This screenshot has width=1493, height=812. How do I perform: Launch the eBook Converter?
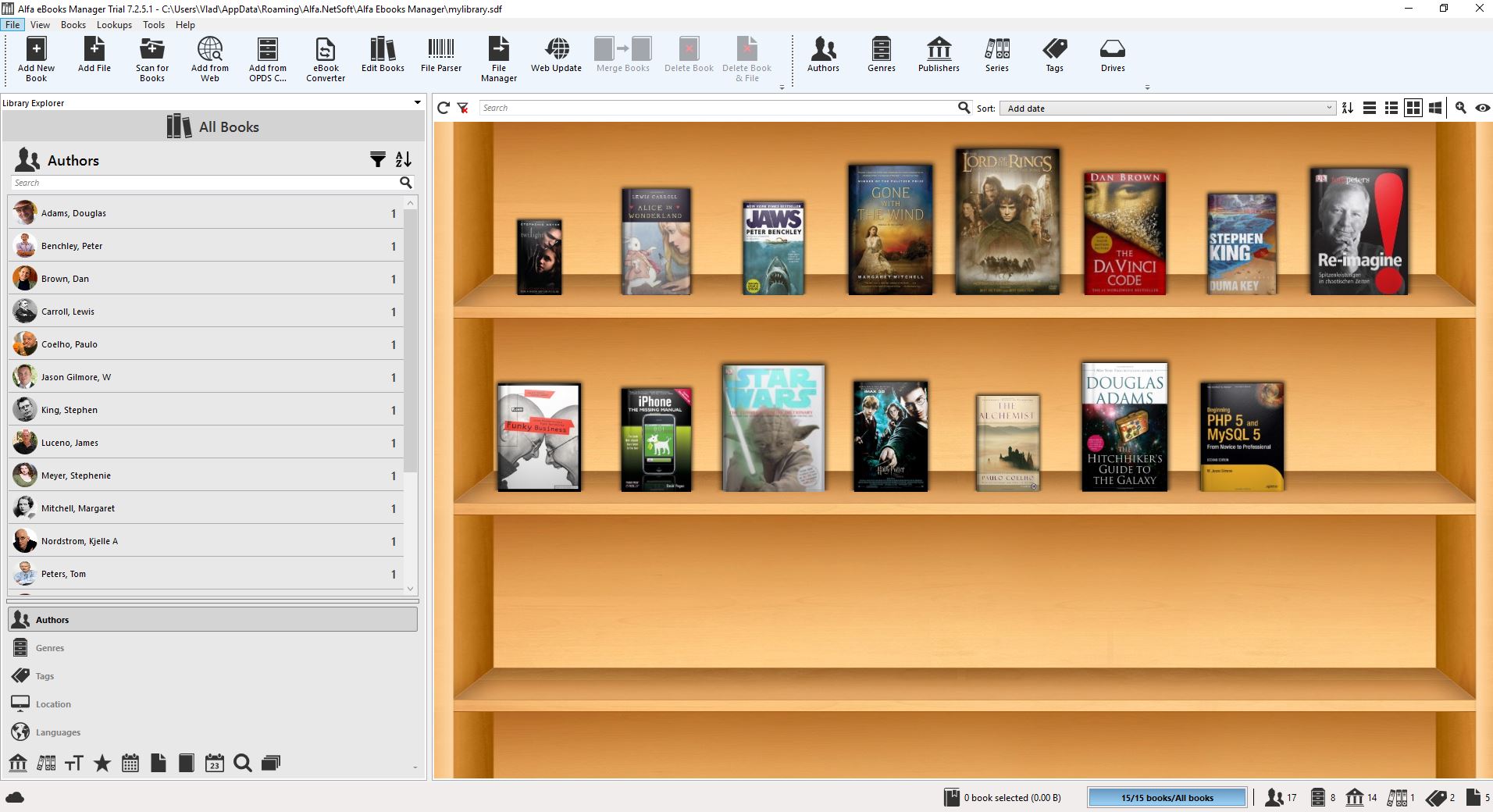click(326, 59)
